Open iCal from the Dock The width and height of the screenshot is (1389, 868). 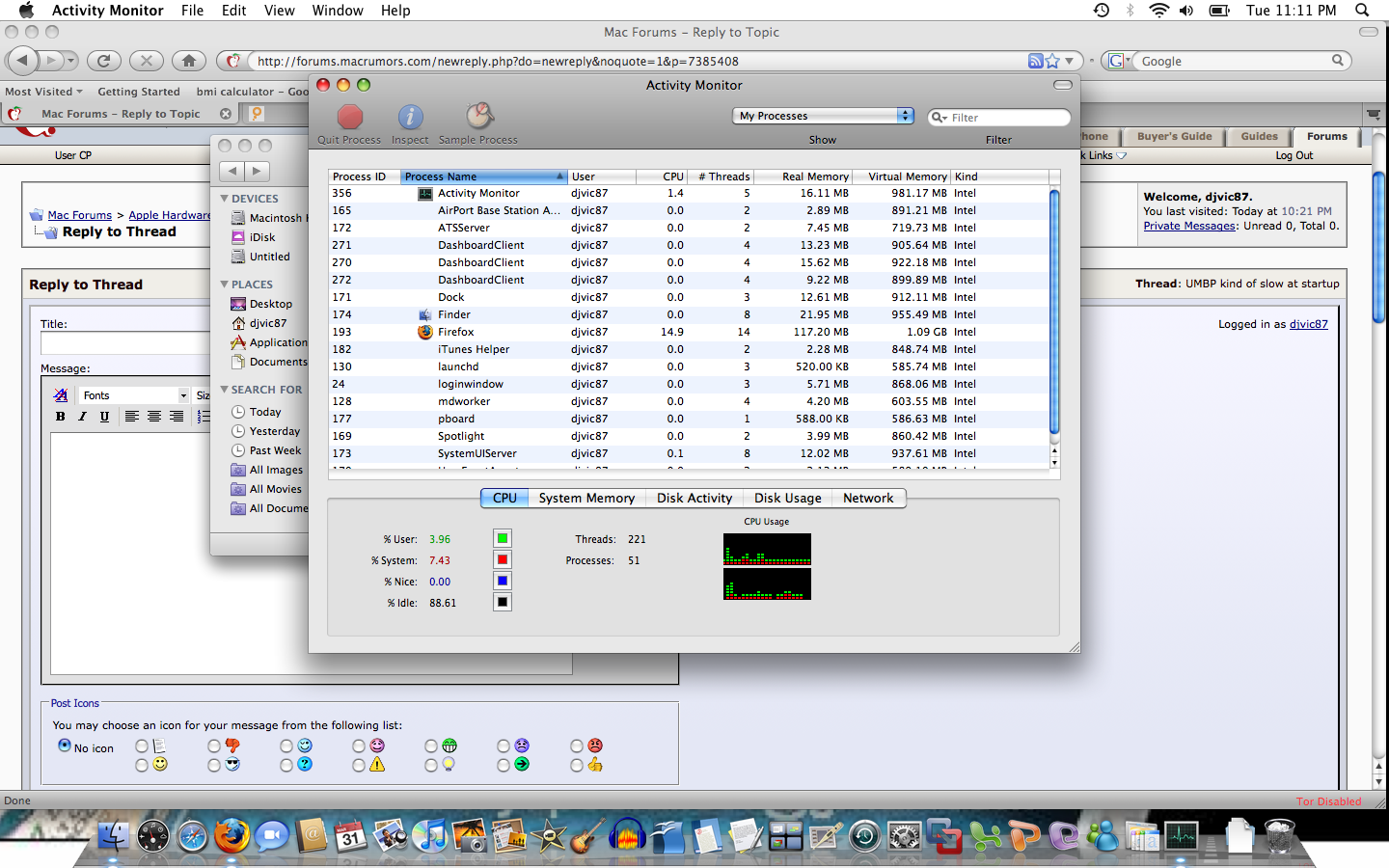(350, 835)
